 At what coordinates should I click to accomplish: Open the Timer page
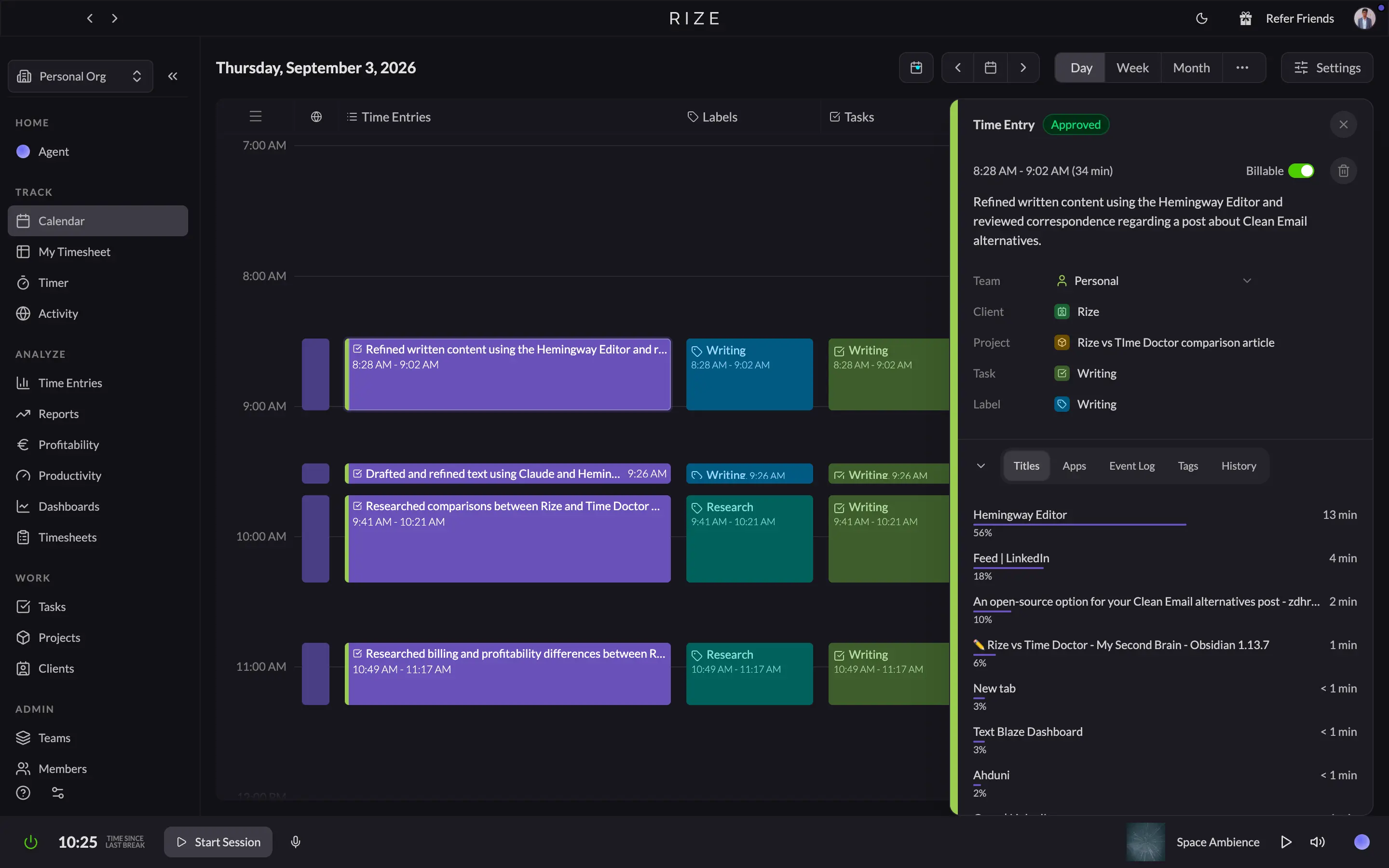[97, 283]
